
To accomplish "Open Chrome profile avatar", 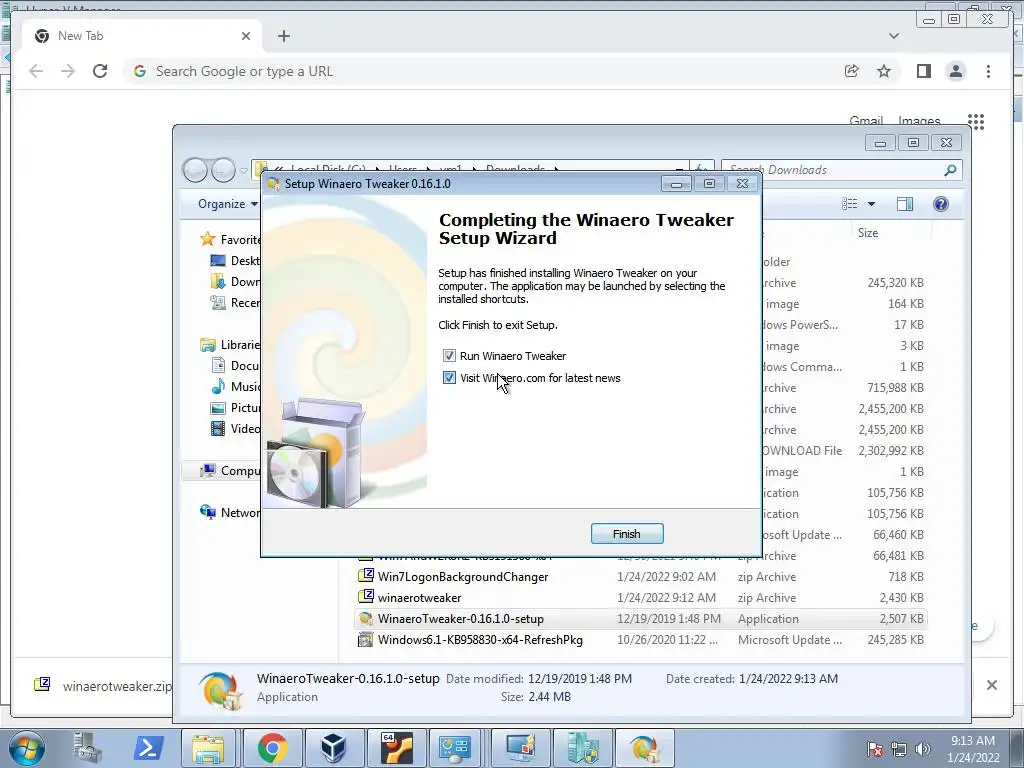I will coord(955,71).
